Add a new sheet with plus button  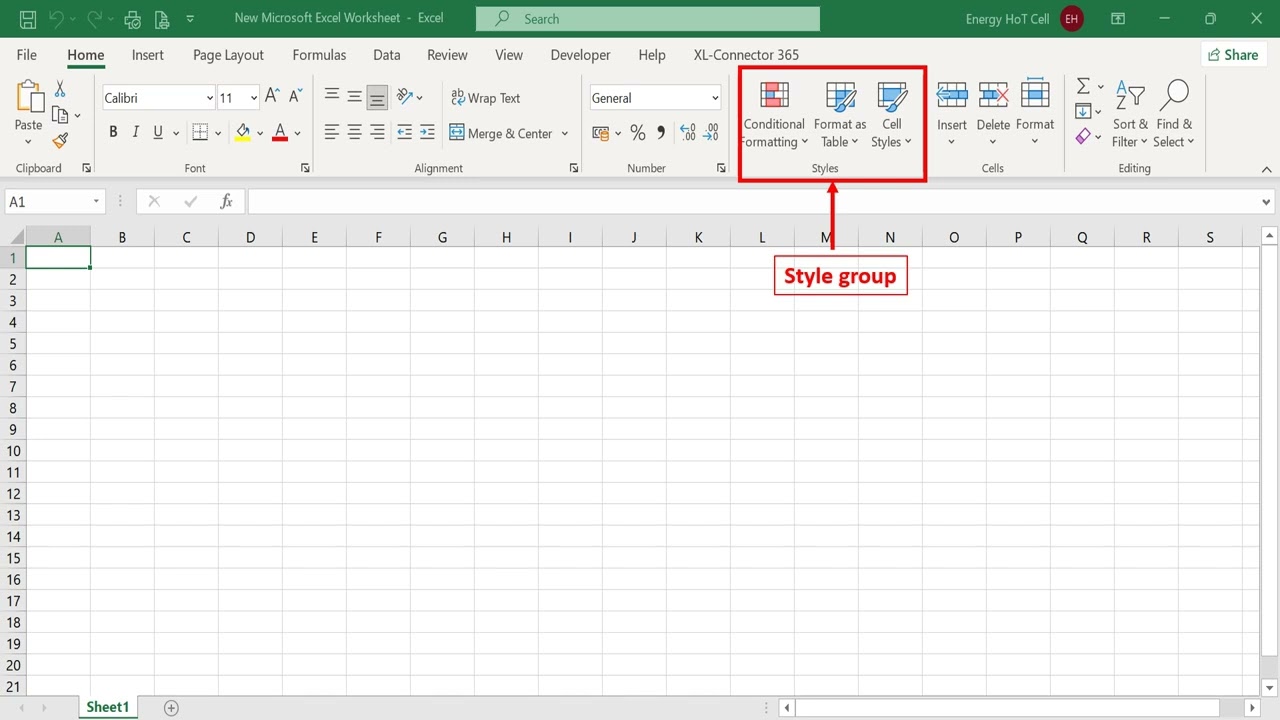(x=171, y=708)
